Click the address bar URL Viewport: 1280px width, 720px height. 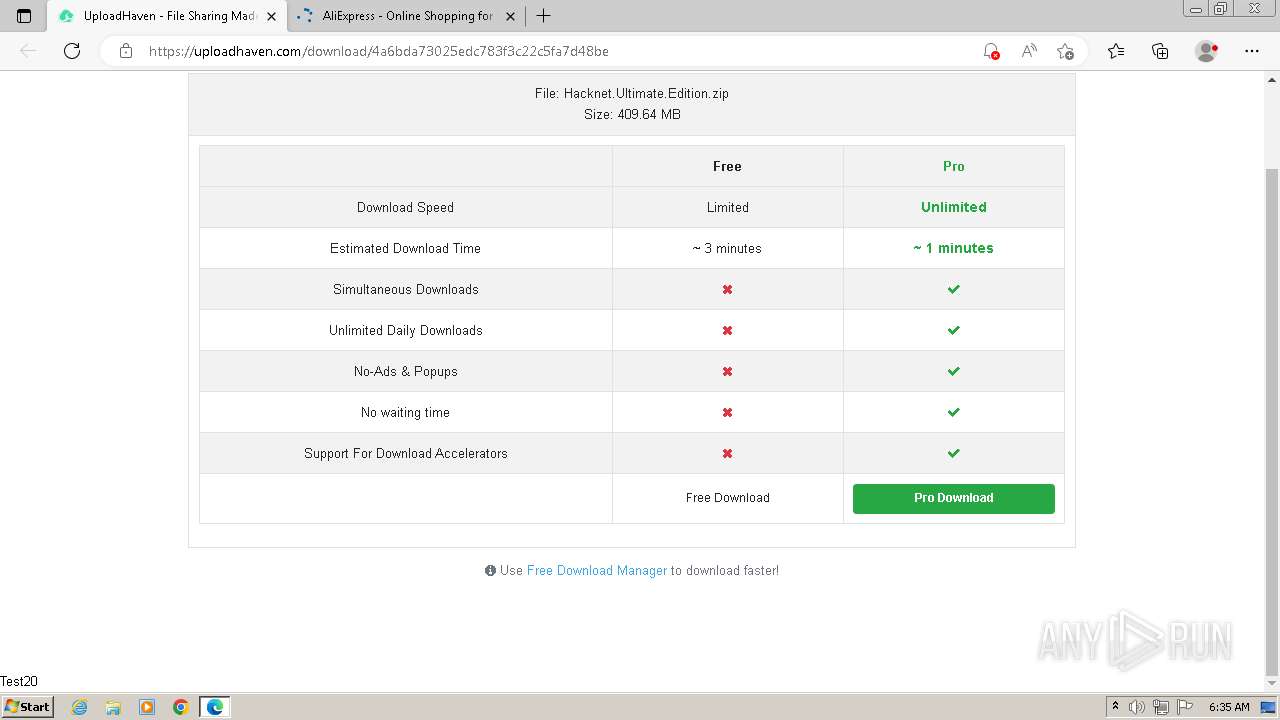[x=379, y=51]
